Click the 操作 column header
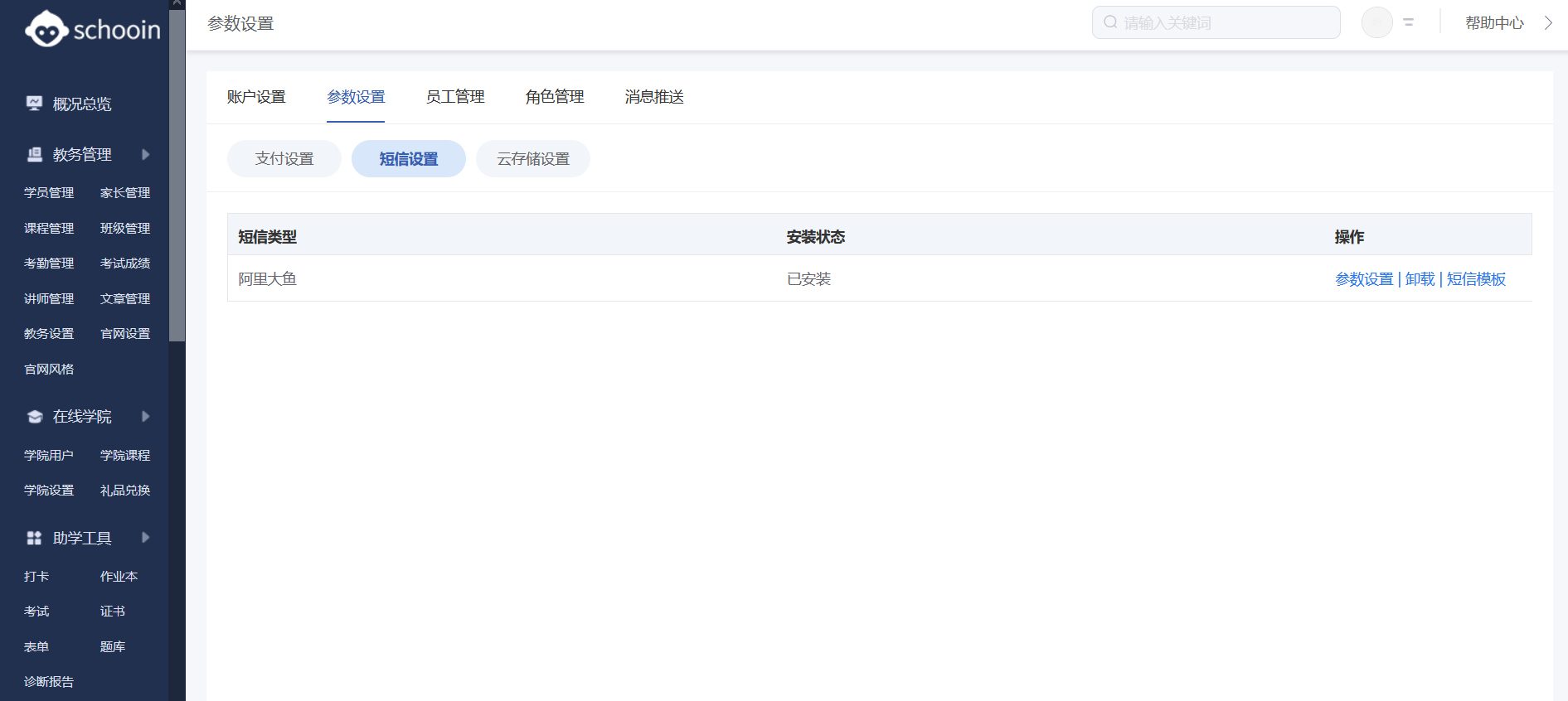This screenshot has width=1568, height=701. point(1349,237)
